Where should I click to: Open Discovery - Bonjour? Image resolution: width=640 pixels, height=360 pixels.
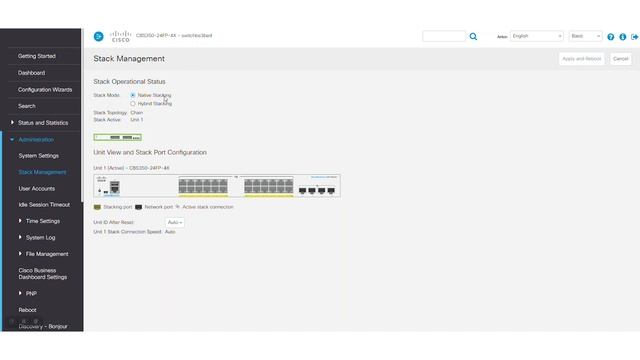point(43,327)
